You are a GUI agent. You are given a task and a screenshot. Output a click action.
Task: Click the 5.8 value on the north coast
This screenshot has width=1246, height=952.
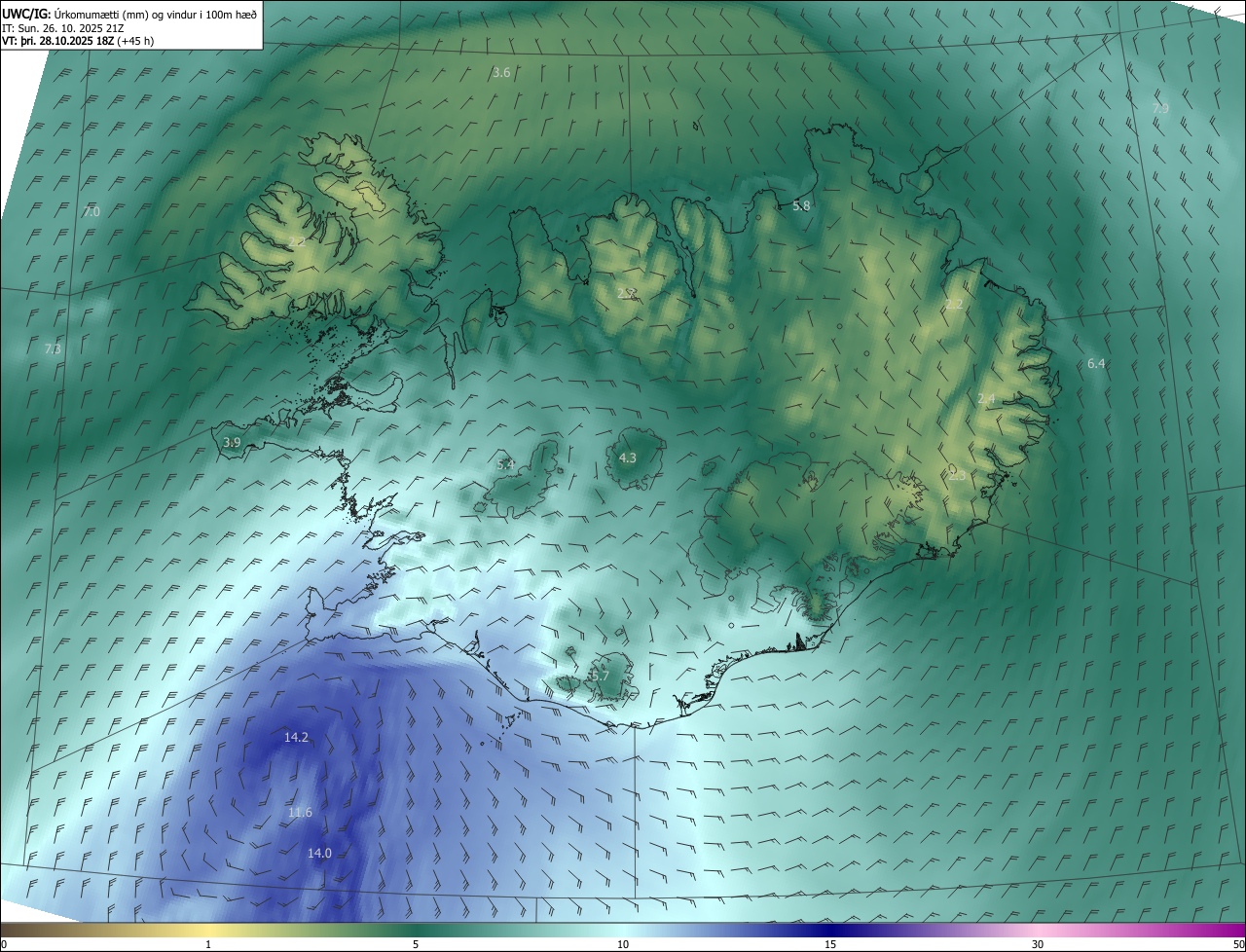pos(801,205)
